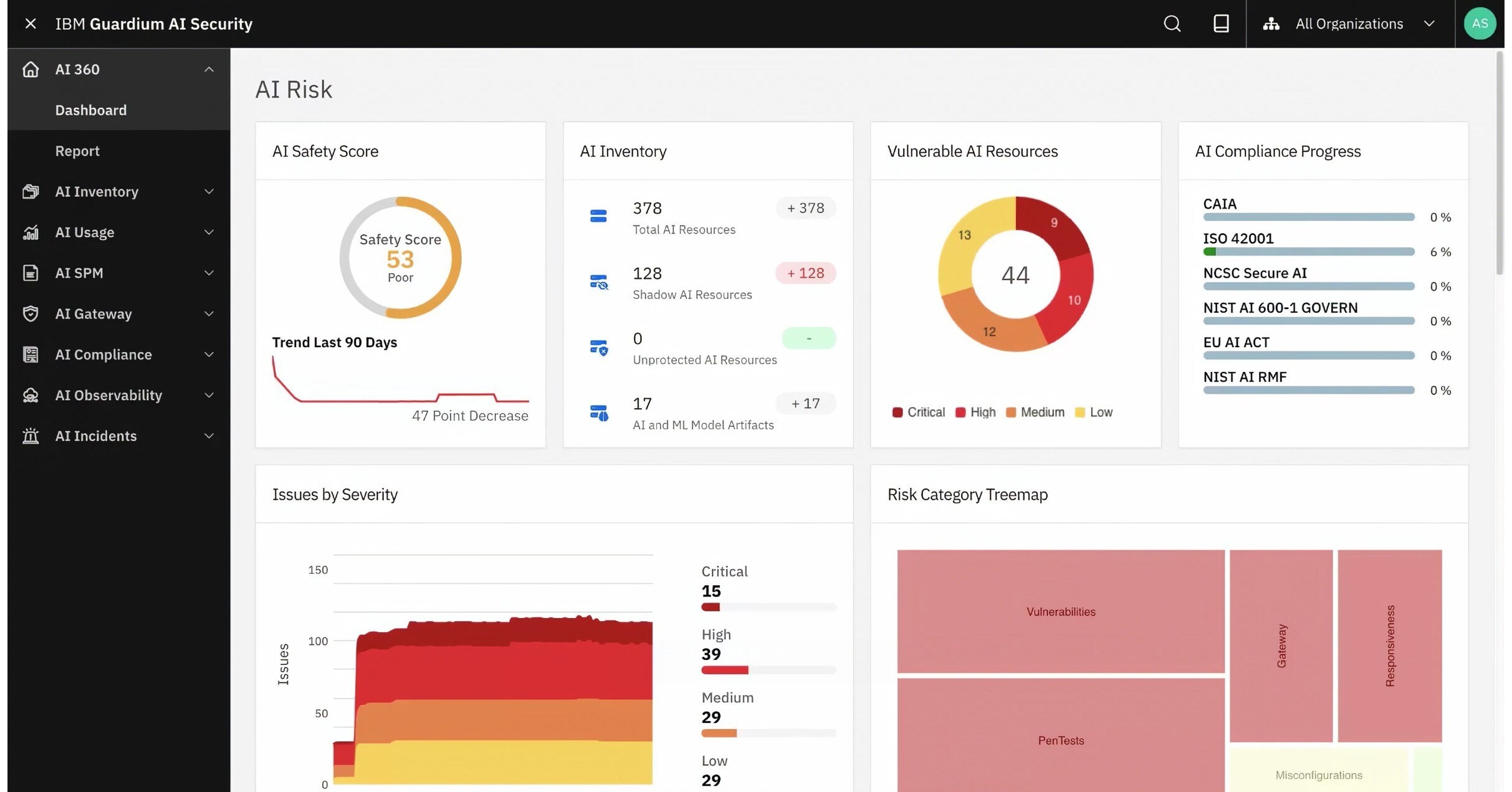The height and width of the screenshot is (792, 1512).
Task: Open the Dashboard menu item
Action: tap(90, 110)
